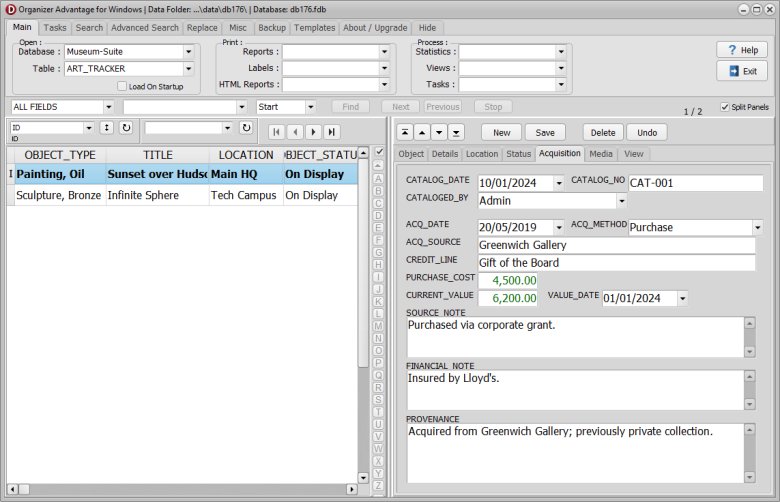
Task: Uncheck the Split Panels option
Action: tap(725, 106)
